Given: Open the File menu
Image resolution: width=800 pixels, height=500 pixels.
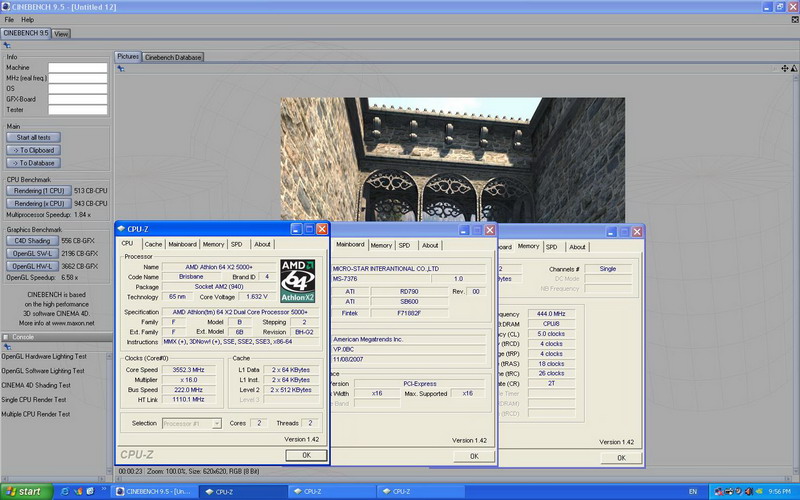Looking at the screenshot, I should click(x=9, y=19).
